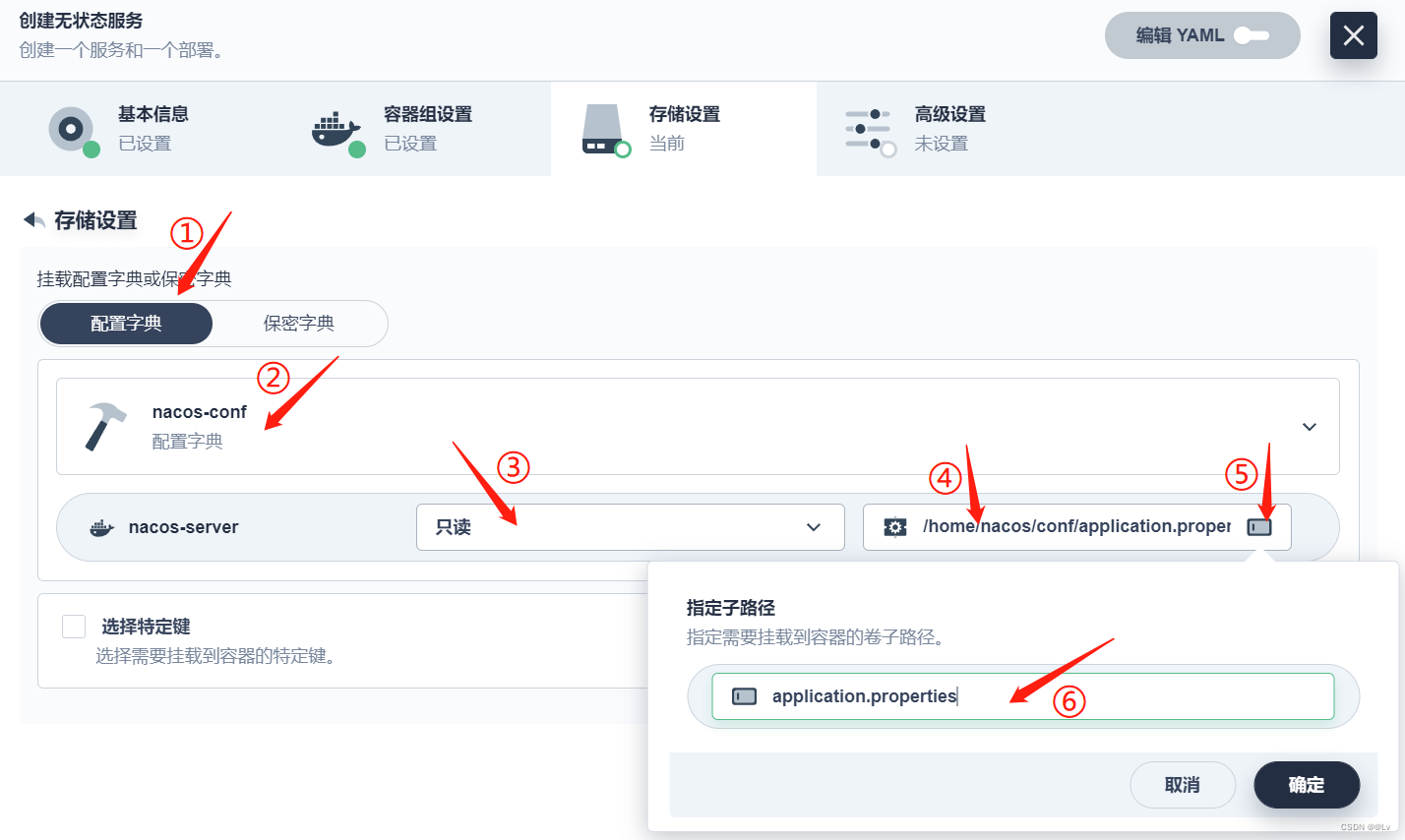Image resolution: width=1405 pixels, height=840 pixels.
Task: Click the 确定 button
Action: point(1307,785)
